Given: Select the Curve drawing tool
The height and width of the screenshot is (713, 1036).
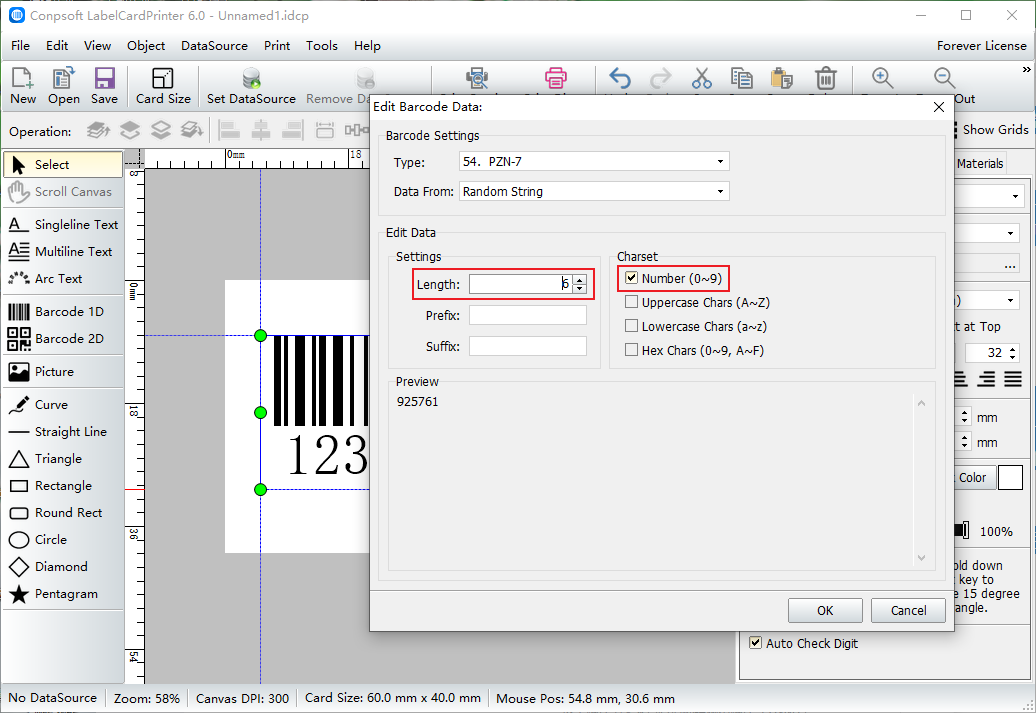Looking at the screenshot, I should tap(63, 404).
